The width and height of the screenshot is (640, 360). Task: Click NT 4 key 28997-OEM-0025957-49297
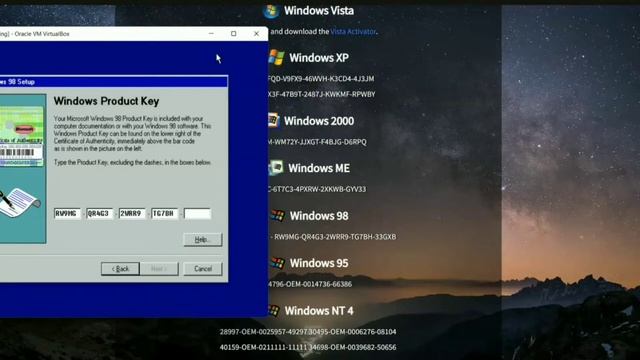coord(263,332)
